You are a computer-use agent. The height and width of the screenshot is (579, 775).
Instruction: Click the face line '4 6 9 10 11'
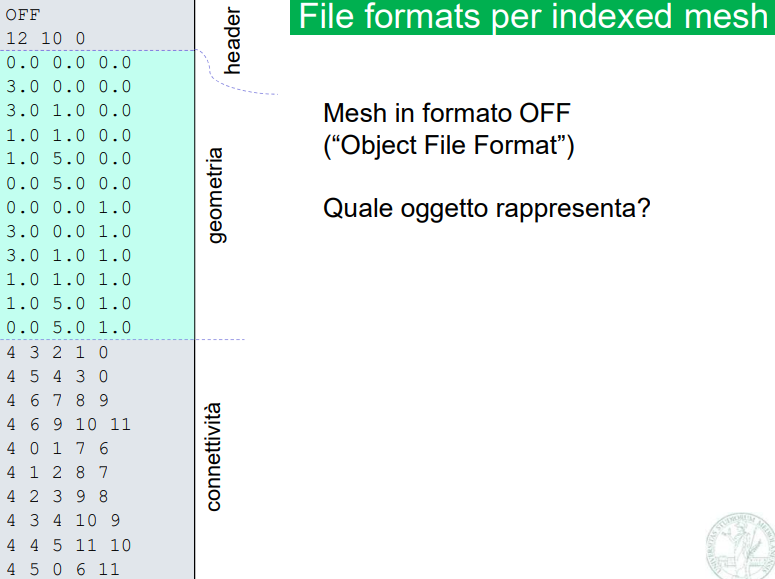68,424
